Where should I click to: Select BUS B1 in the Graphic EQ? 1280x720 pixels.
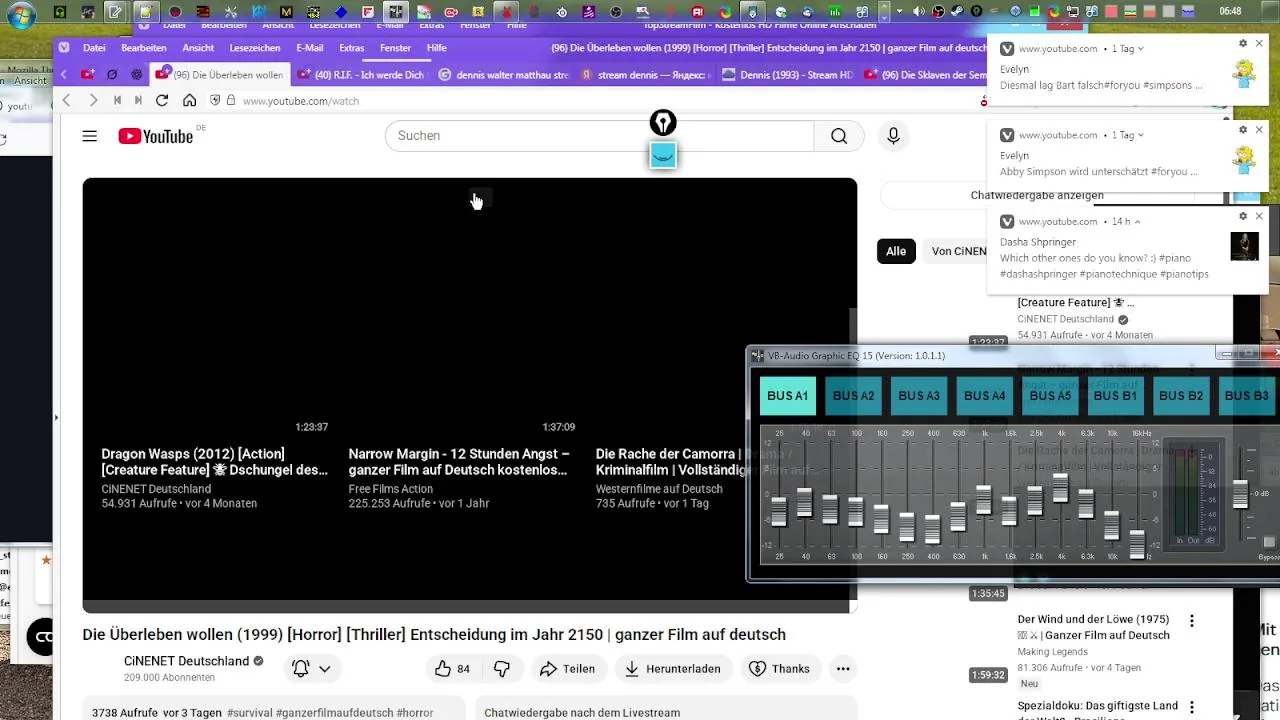(x=1115, y=396)
